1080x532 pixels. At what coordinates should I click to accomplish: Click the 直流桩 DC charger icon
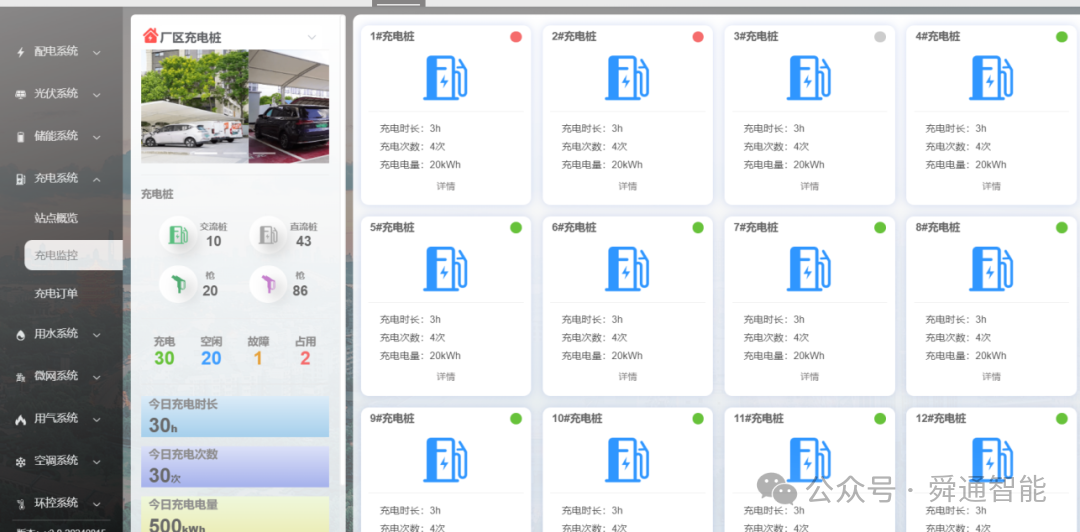point(268,235)
